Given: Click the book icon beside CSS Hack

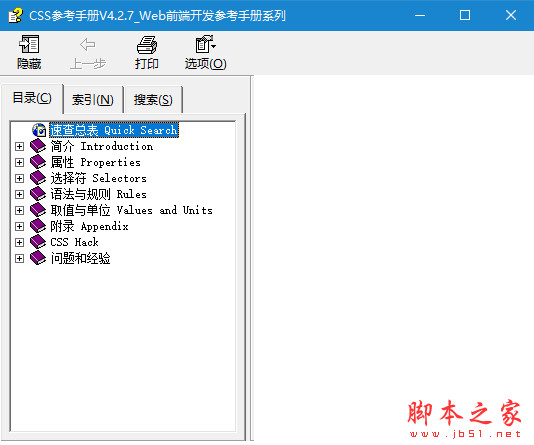Looking at the screenshot, I should tap(38, 242).
